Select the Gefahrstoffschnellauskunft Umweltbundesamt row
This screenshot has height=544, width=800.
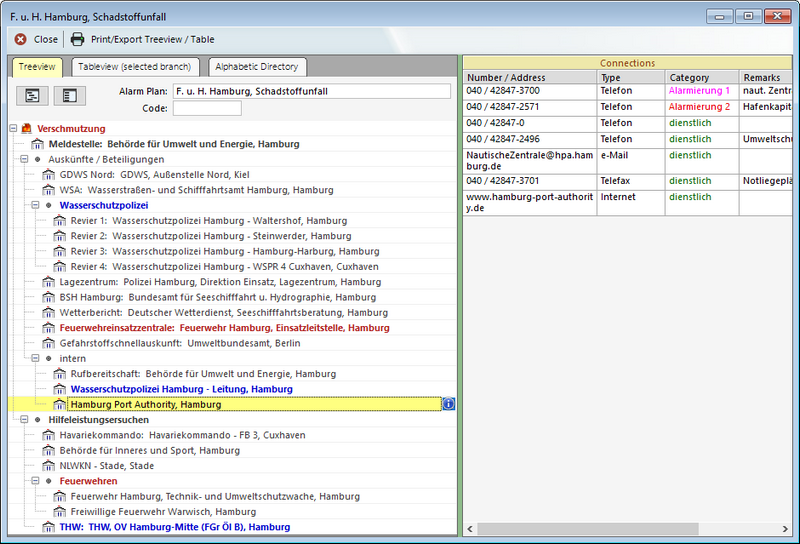click(x=180, y=343)
